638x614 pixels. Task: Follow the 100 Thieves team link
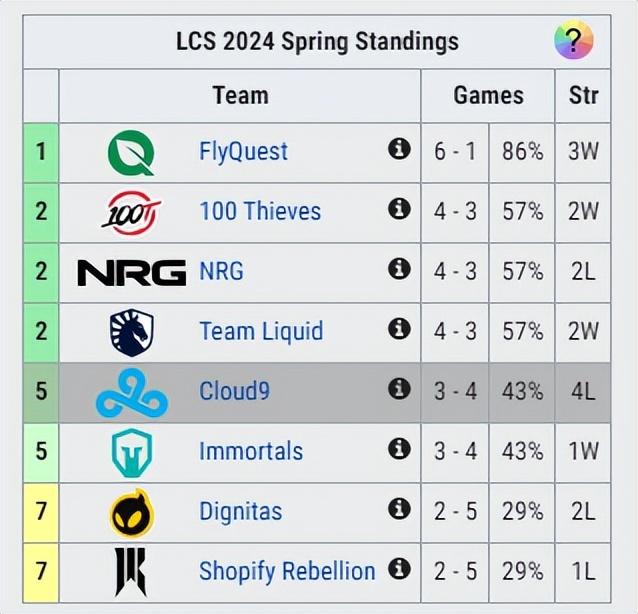(260, 211)
